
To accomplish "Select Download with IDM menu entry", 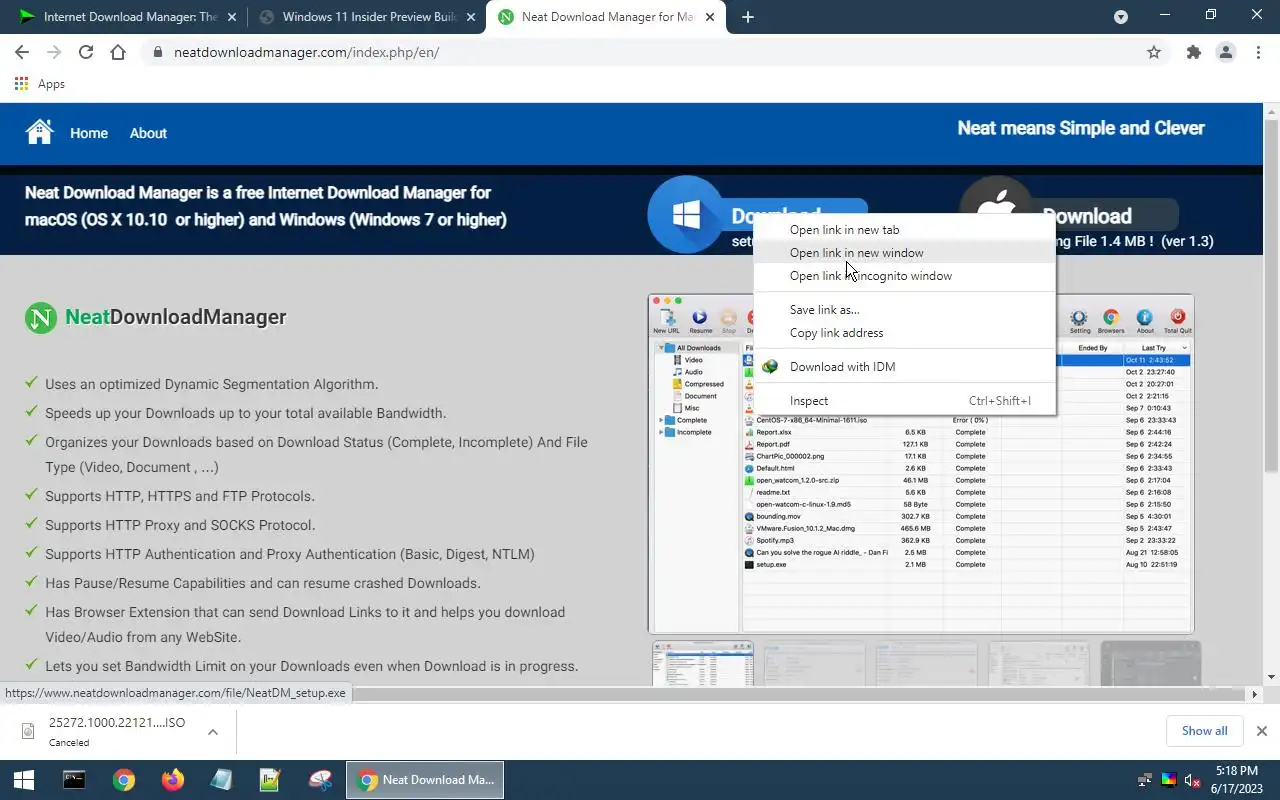I will pyautogui.click(x=904, y=367).
